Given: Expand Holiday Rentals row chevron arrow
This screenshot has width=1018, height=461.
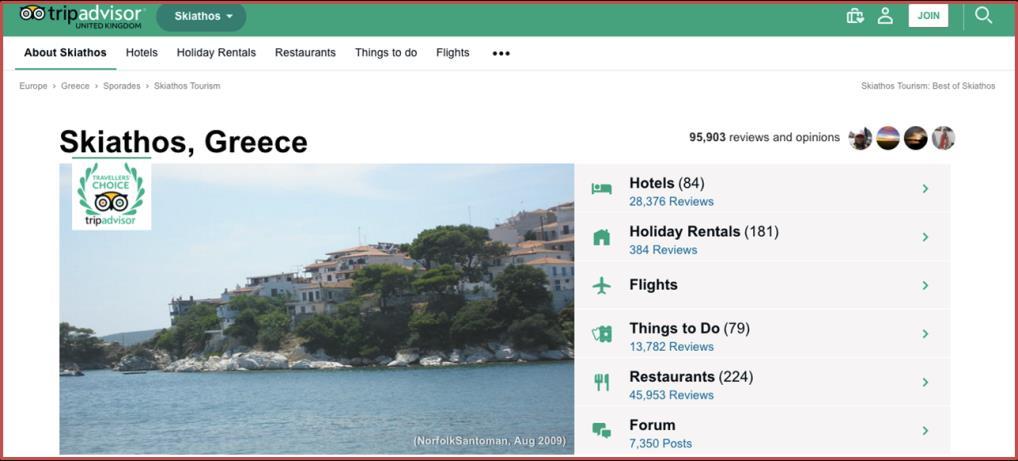Looking at the screenshot, I should [925, 237].
